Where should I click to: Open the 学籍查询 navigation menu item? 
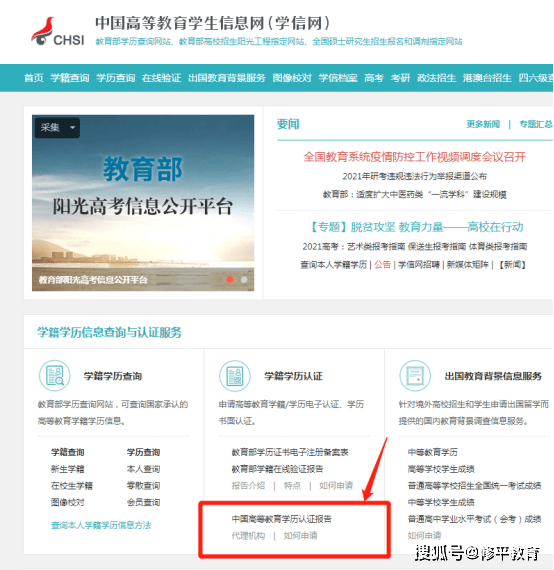coord(70,78)
